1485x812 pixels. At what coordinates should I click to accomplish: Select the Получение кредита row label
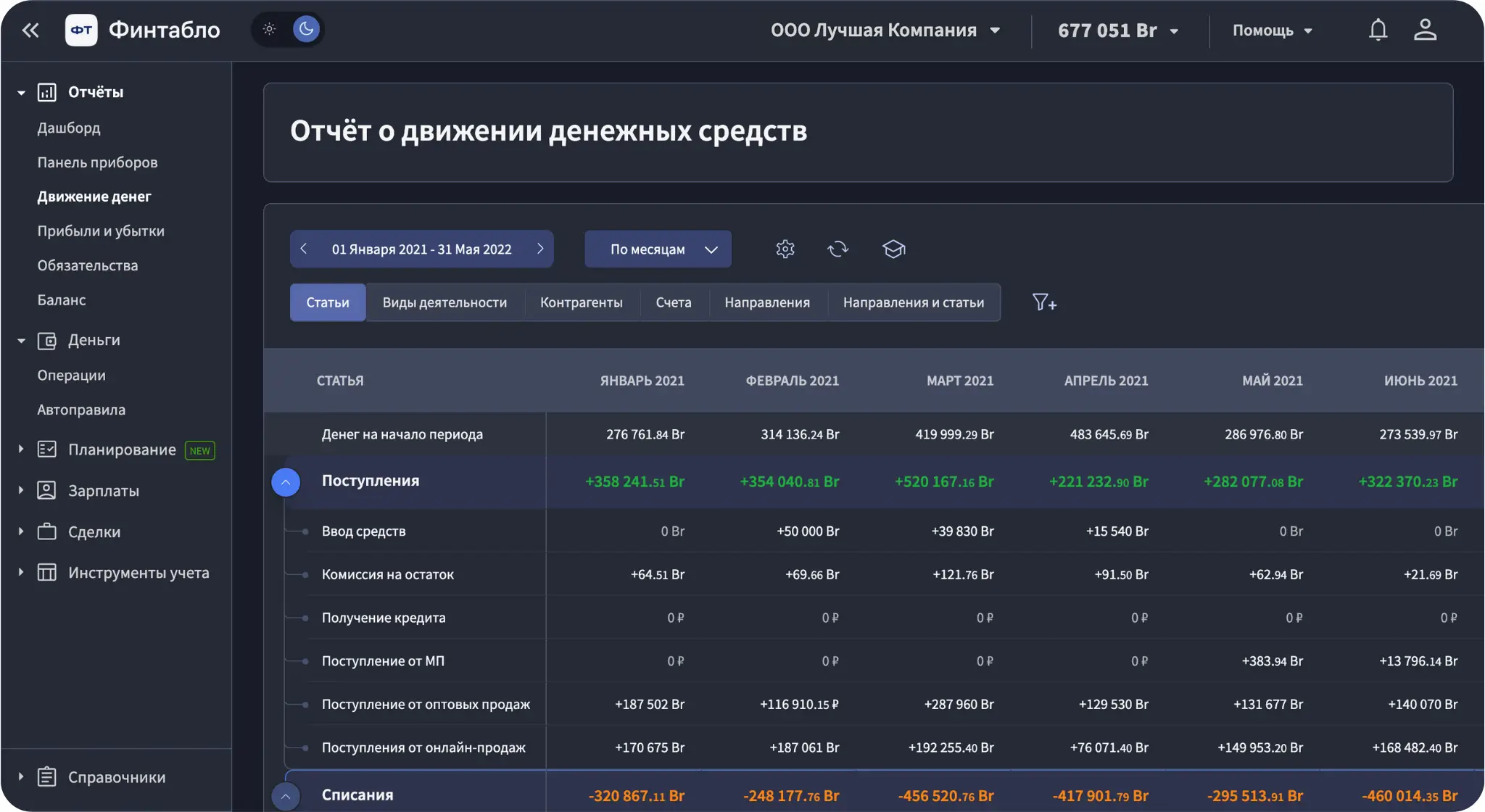tap(384, 618)
